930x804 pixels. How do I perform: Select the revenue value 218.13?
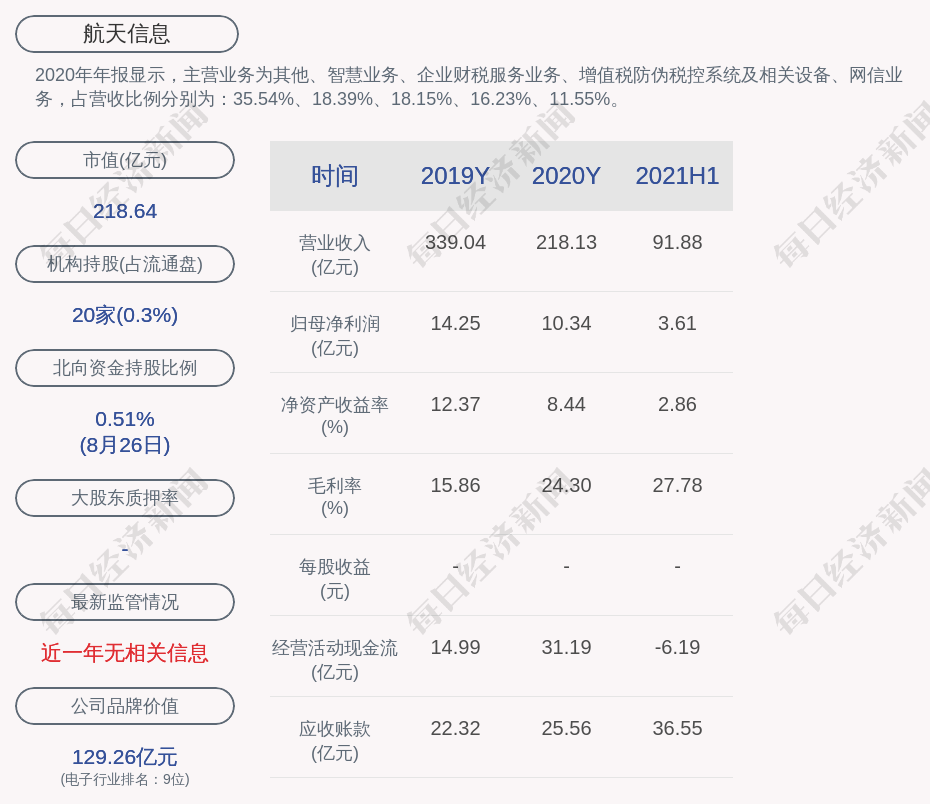(x=566, y=243)
